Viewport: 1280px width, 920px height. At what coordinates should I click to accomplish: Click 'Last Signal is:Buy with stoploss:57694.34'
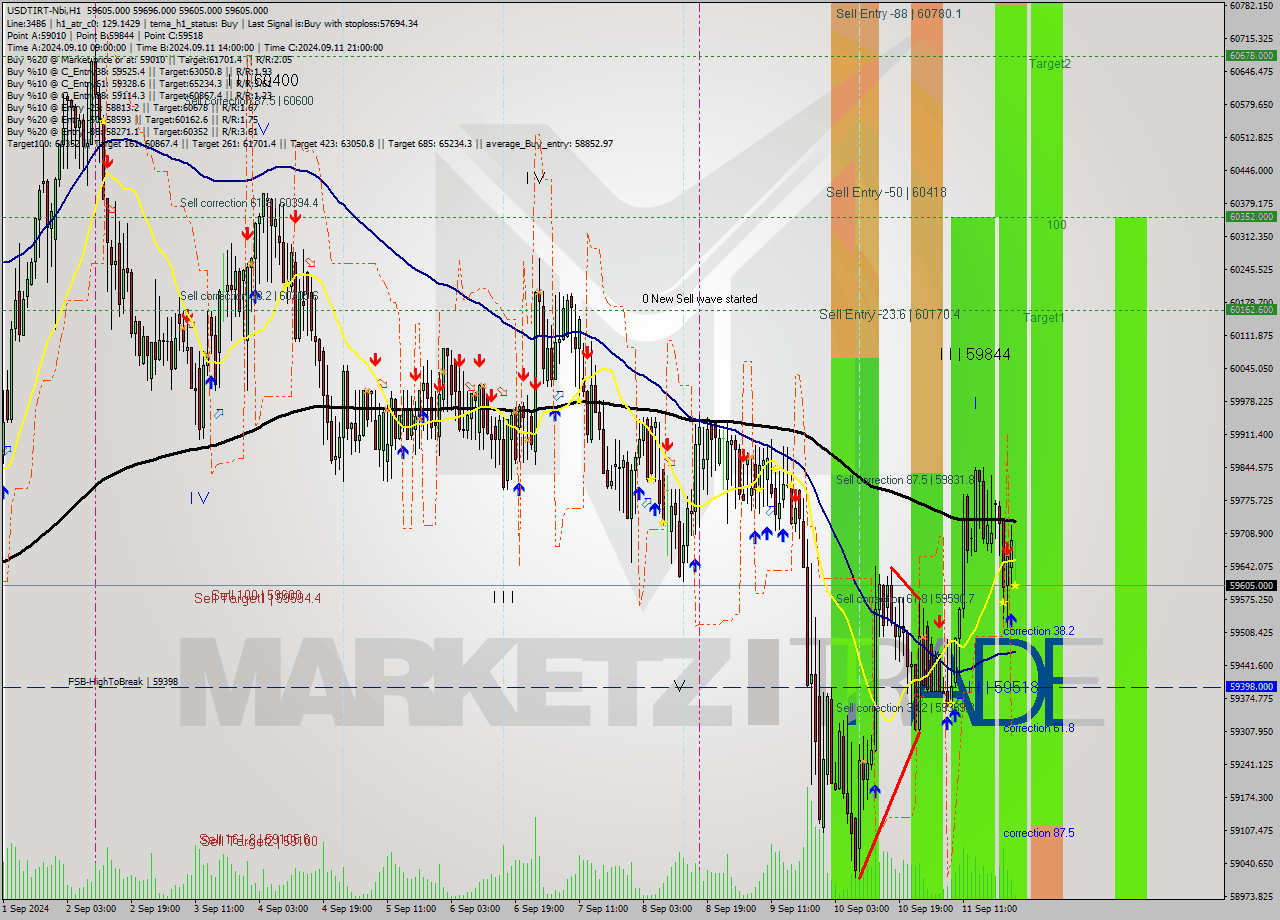[332, 23]
